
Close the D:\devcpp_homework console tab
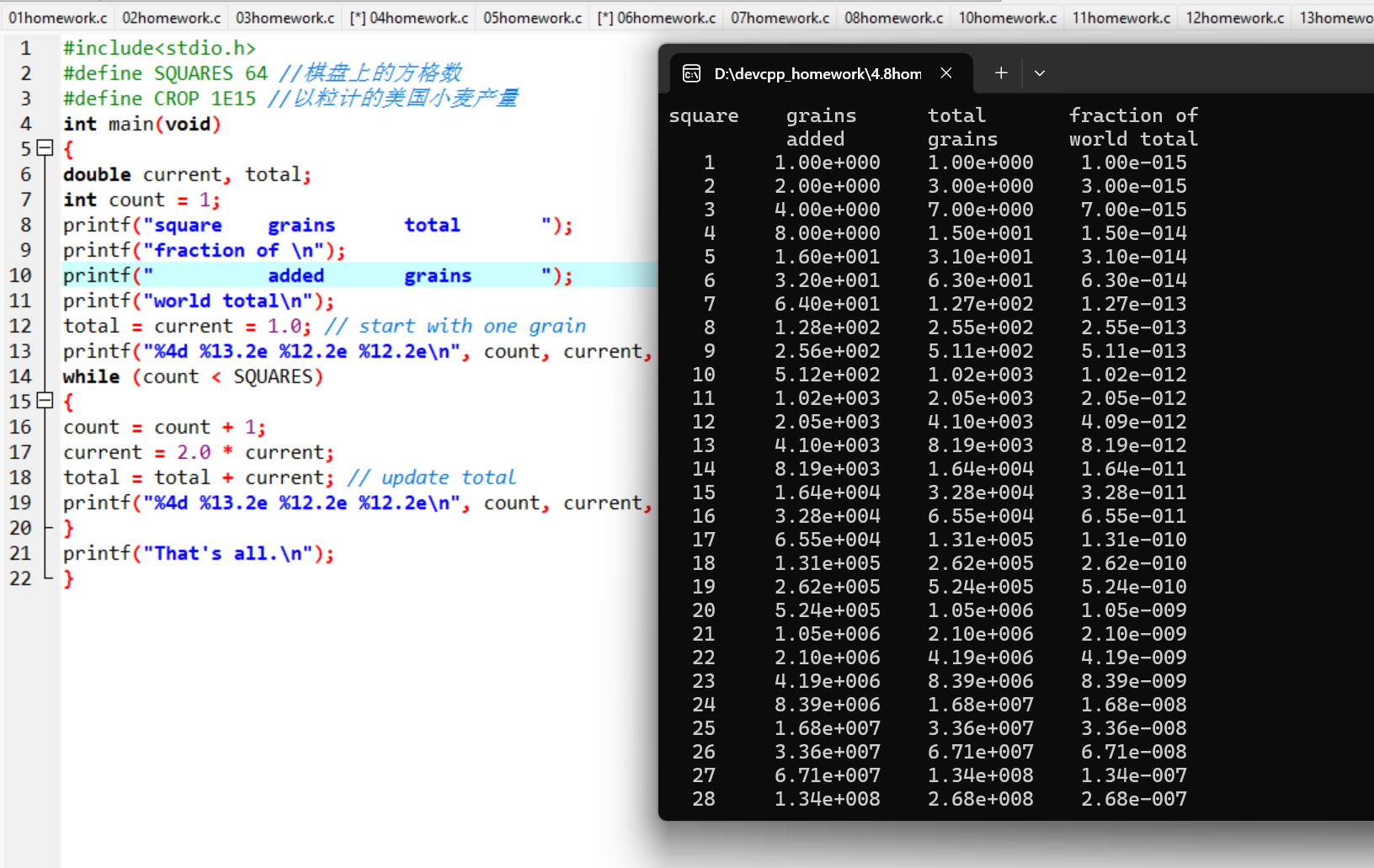[x=946, y=73]
